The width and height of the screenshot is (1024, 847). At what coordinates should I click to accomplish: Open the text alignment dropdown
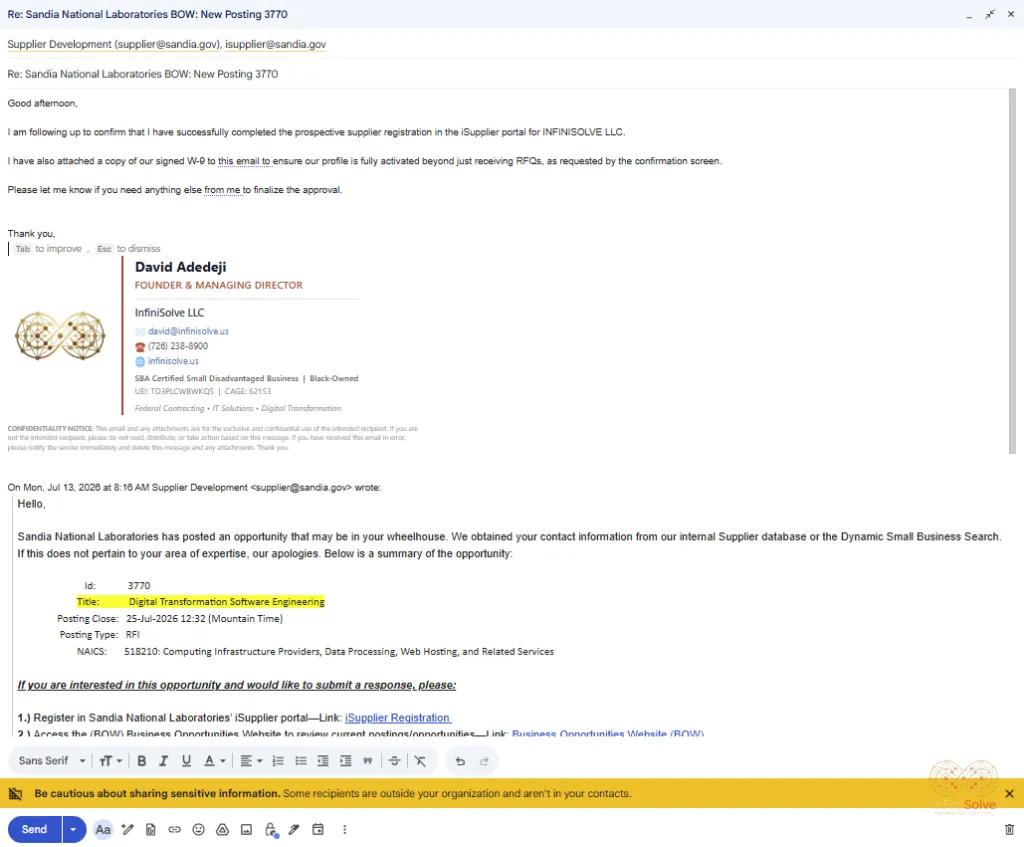point(251,761)
